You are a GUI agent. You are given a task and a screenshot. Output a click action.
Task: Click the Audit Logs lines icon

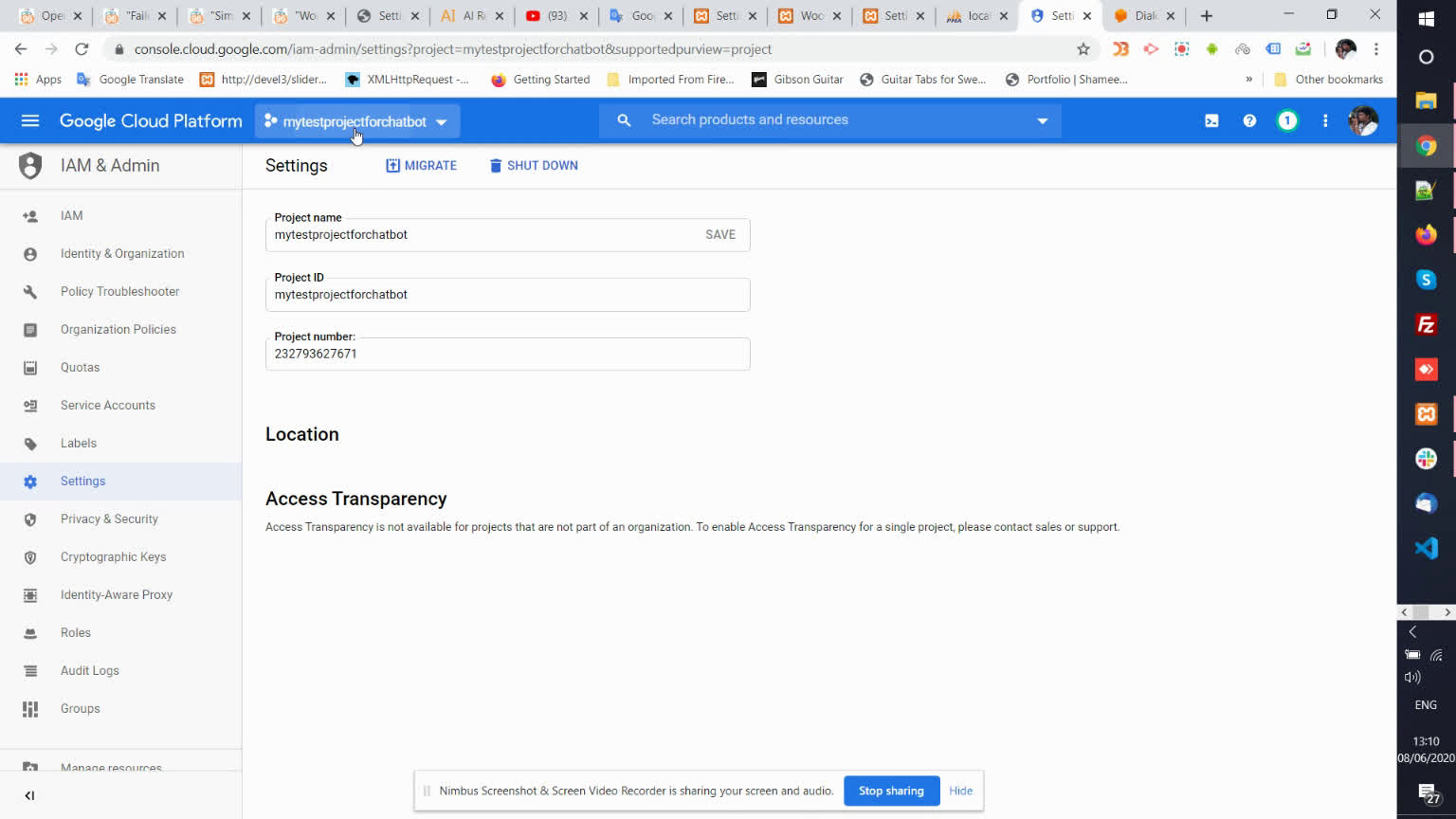30,671
